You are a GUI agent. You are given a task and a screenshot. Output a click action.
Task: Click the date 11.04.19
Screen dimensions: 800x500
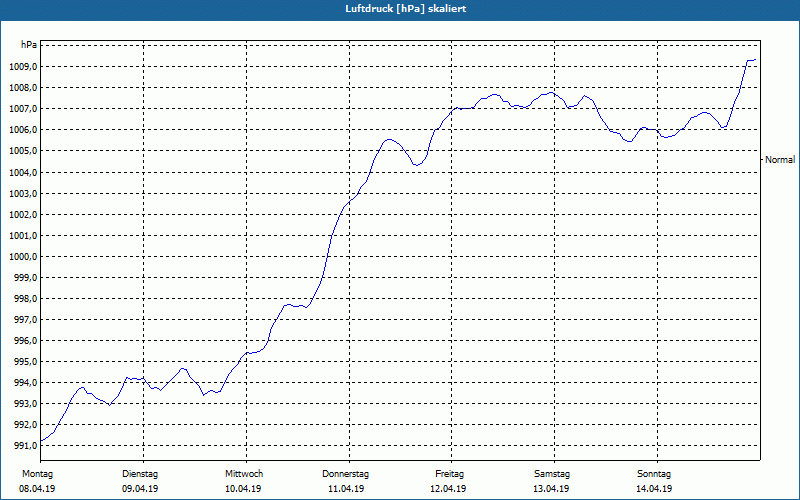(346, 489)
